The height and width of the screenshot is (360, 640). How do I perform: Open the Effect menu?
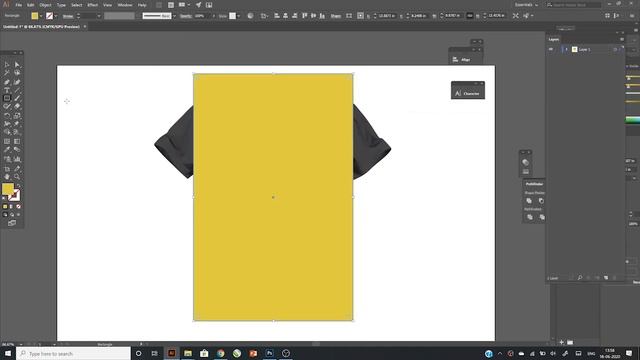tap(93, 5)
